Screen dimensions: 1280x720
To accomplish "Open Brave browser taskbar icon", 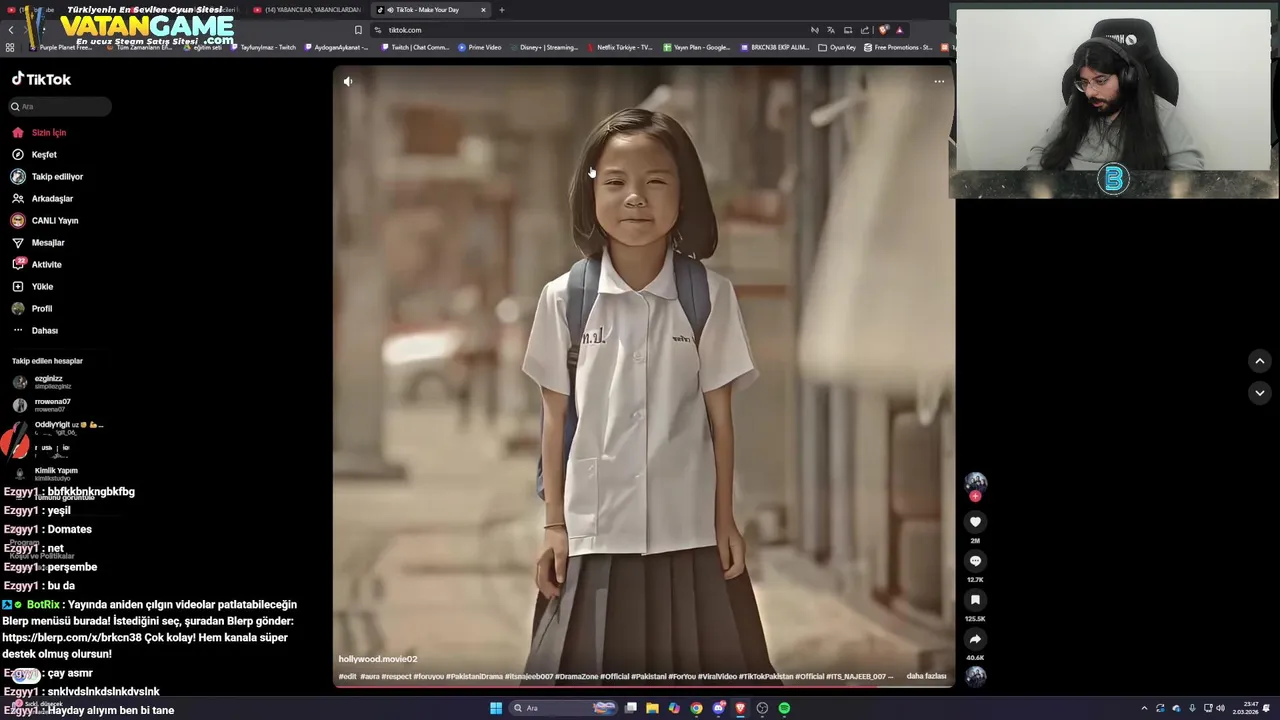I will 740,708.
